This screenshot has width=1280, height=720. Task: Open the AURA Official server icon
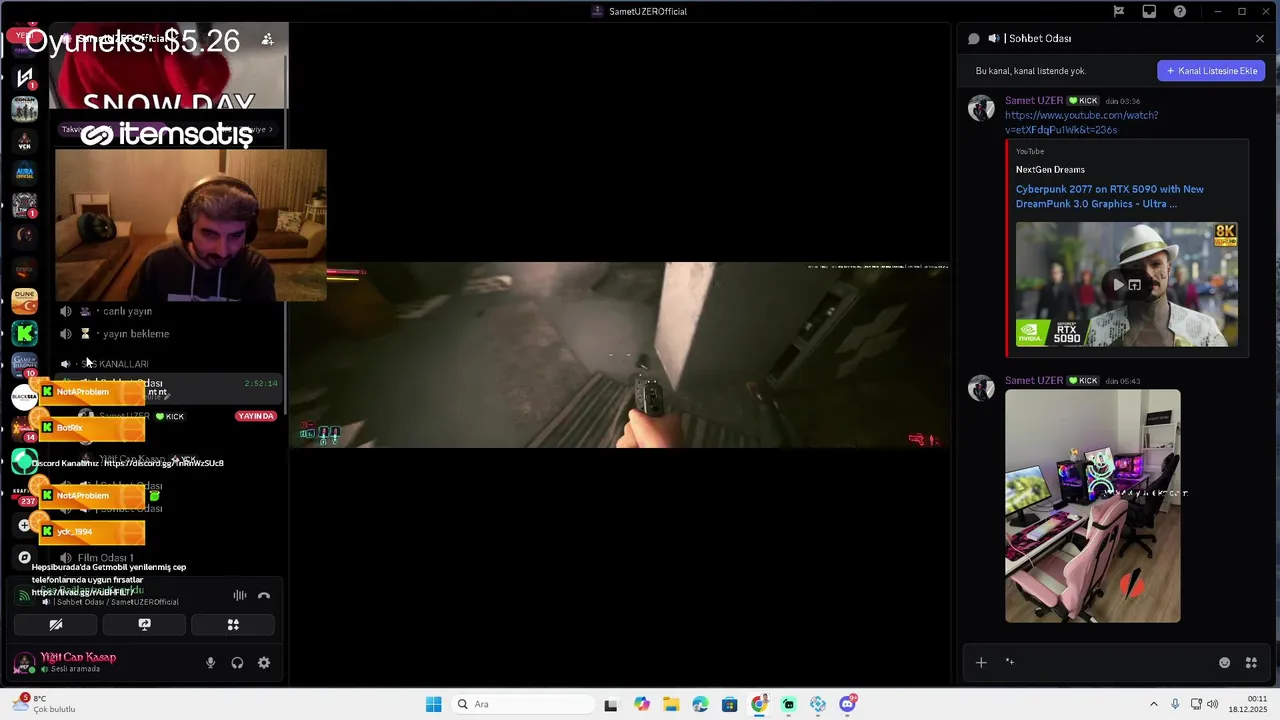click(24, 173)
